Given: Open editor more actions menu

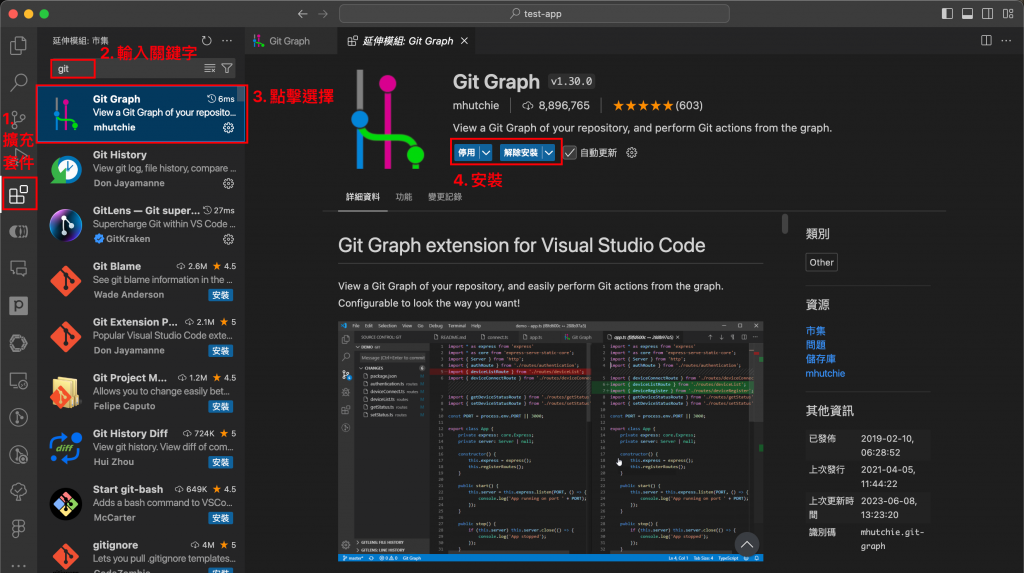Looking at the screenshot, I should point(1006,41).
